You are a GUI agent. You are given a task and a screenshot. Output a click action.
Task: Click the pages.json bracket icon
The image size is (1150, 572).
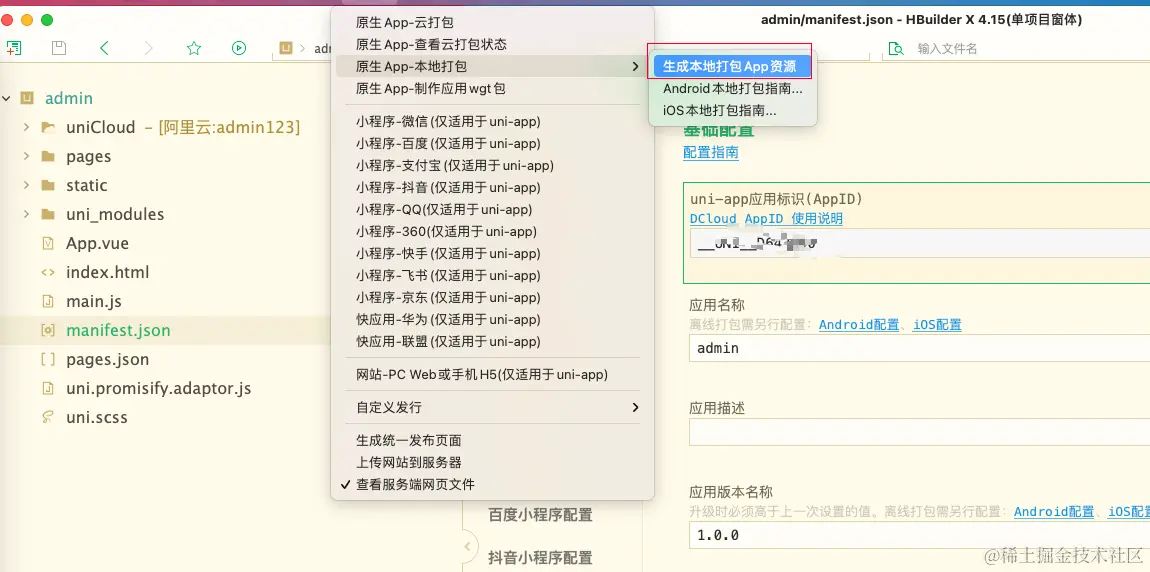(x=48, y=359)
